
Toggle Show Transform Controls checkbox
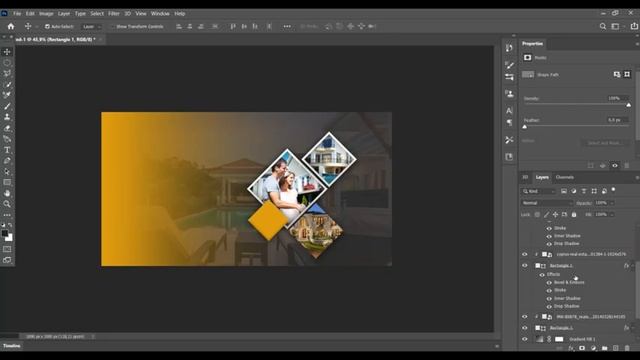point(113,27)
